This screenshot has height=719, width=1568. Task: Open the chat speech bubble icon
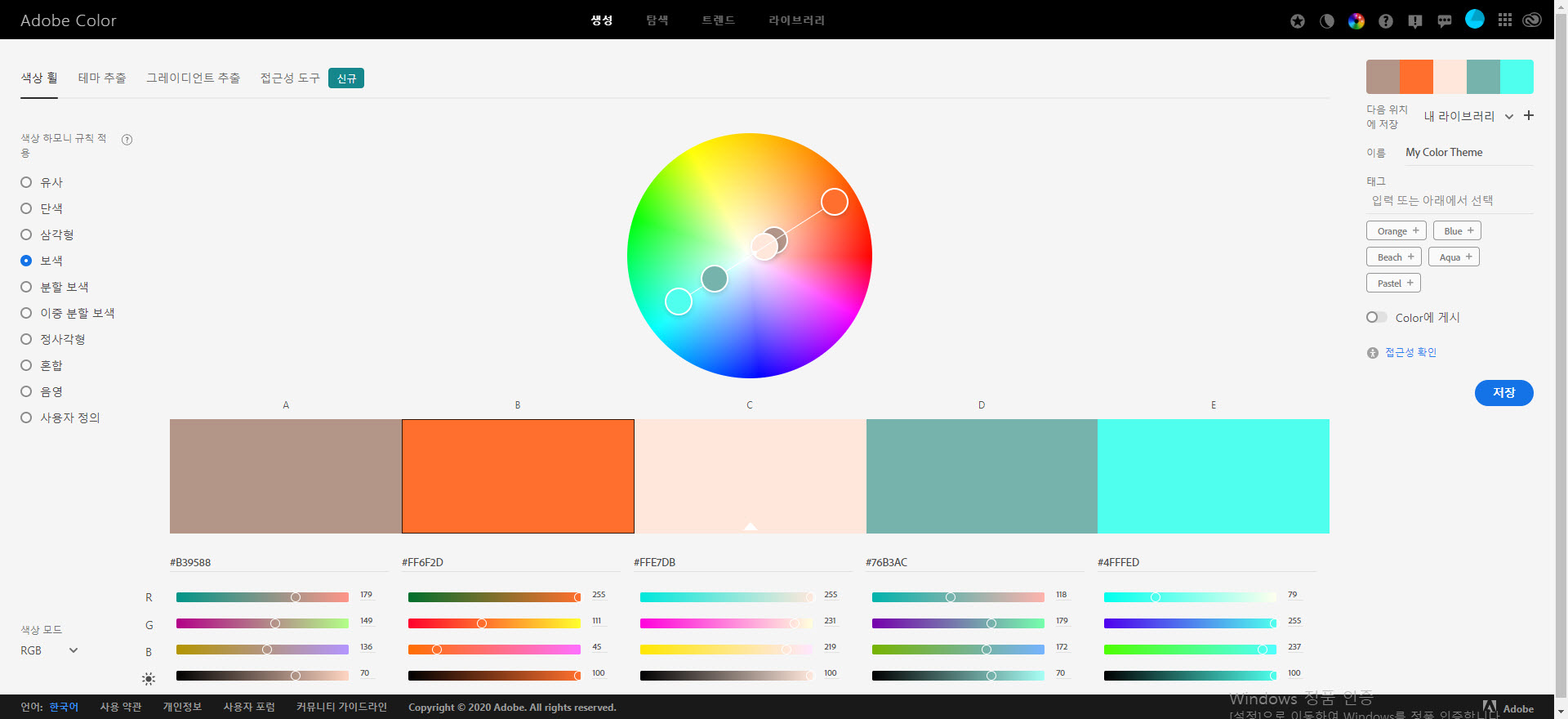tap(1445, 21)
